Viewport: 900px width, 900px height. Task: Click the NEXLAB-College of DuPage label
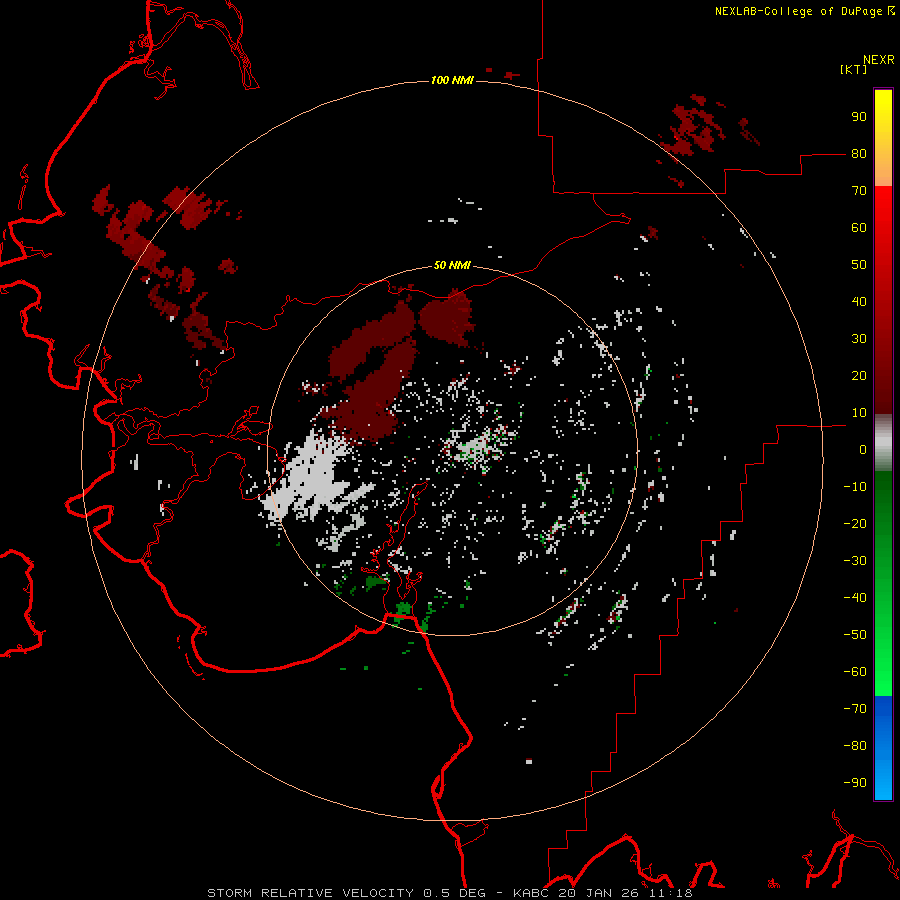click(x=798, y=11)
